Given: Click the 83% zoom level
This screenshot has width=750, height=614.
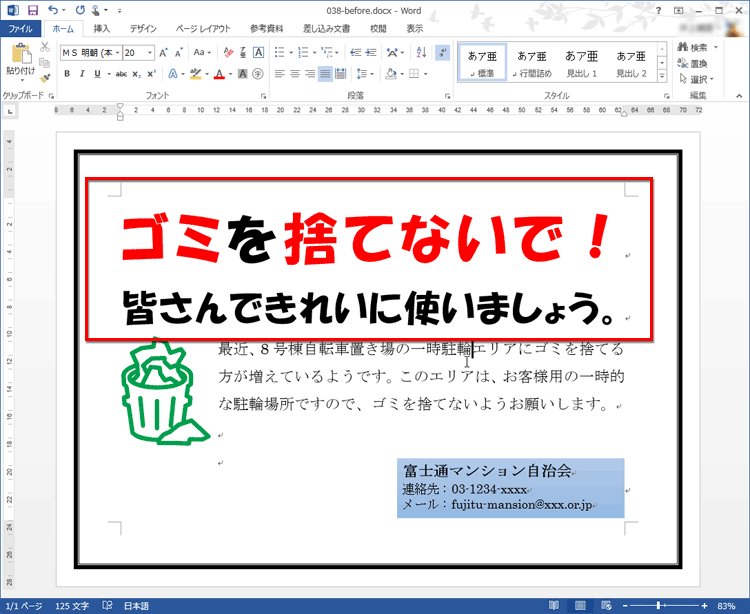Looking at the screenshot, I should tap(726, 606).
